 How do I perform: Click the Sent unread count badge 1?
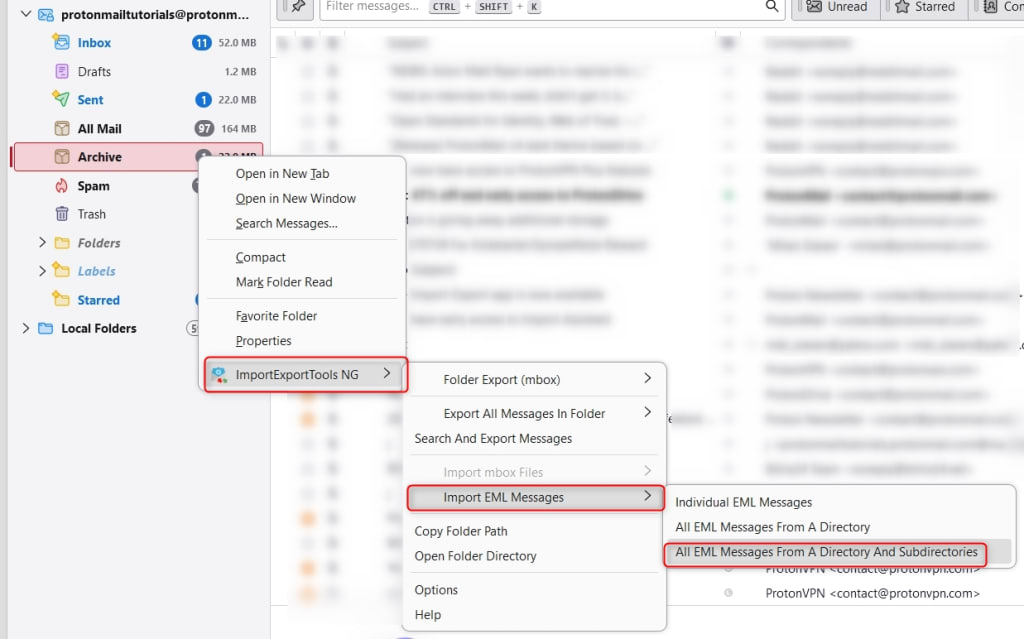(x=203, y=100)
